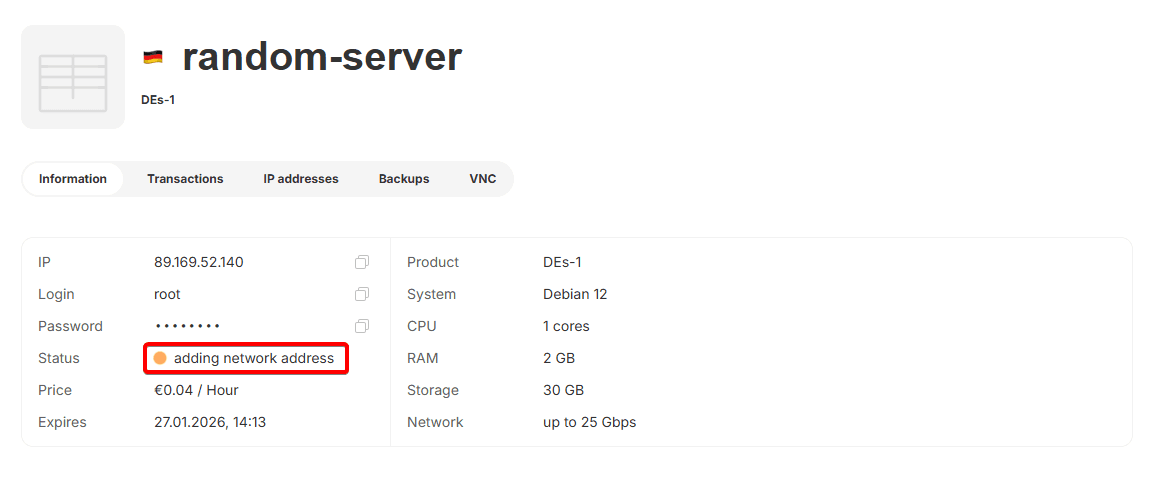Copy the IP address using copy icon

(362, 262)
